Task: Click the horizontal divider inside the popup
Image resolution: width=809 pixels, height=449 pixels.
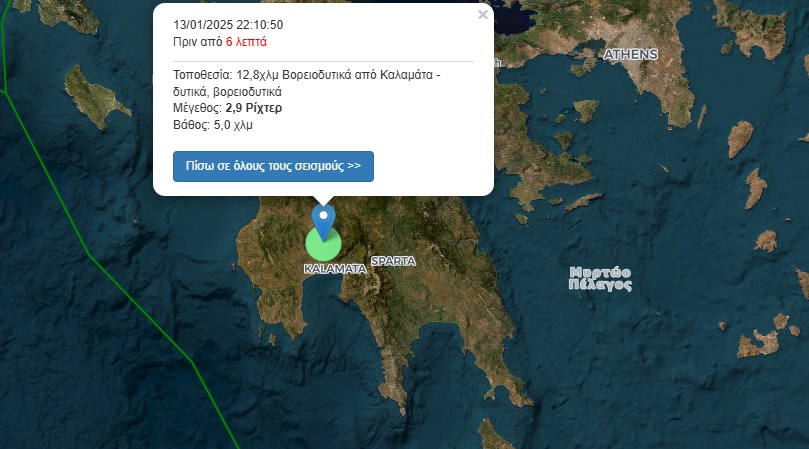Action: pos(323,61)
